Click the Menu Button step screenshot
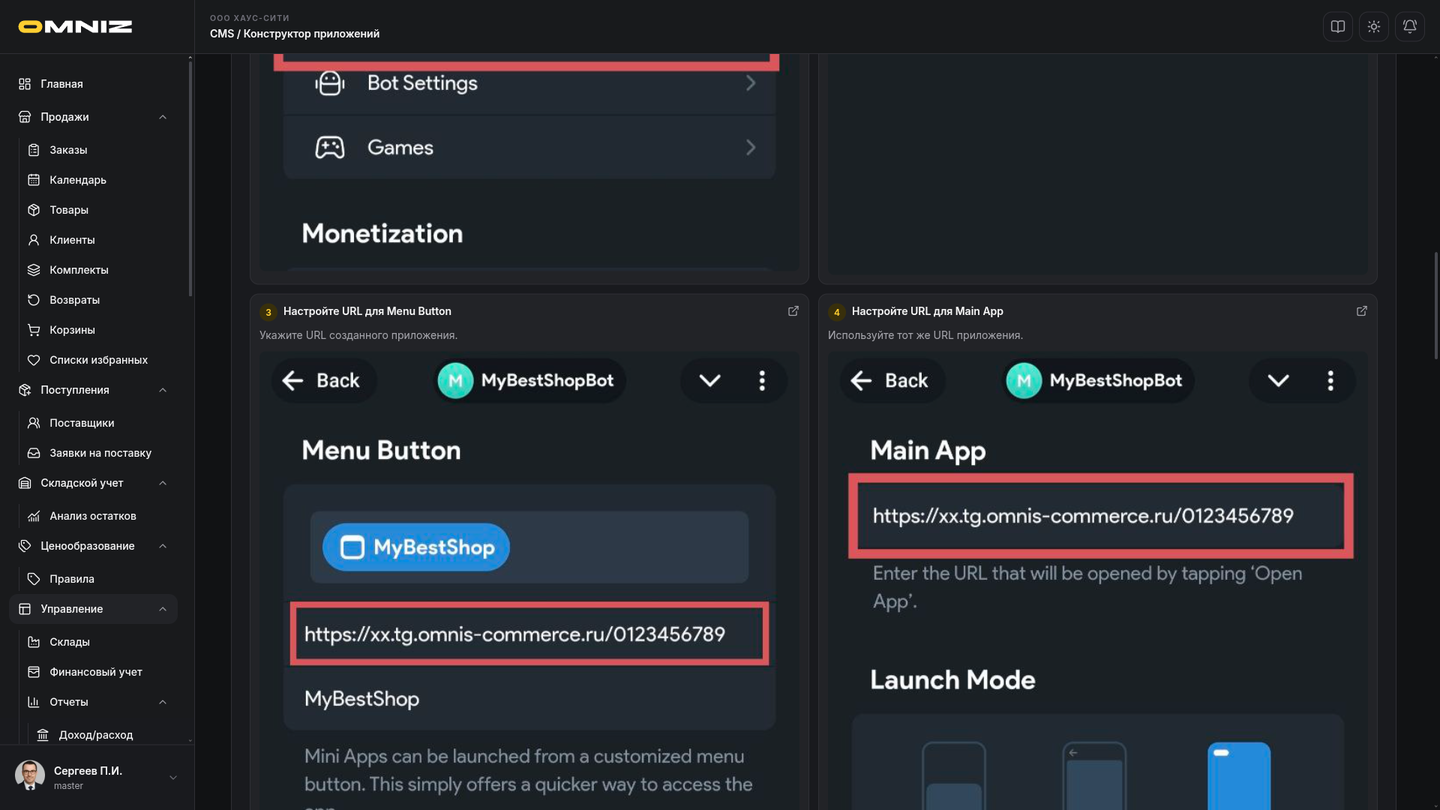This screenshot has width=1440, height=810. tap(529, 580)
